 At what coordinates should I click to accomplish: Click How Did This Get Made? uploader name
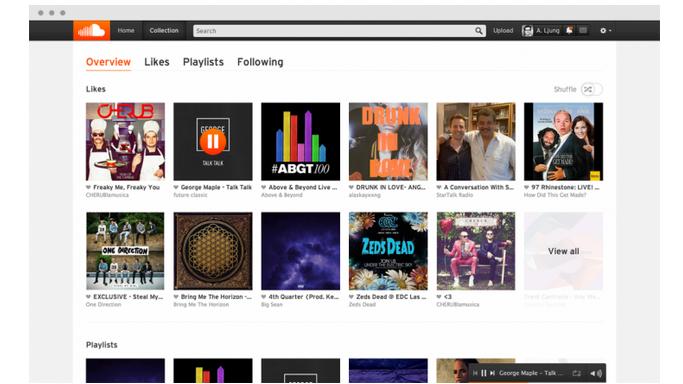555,195
